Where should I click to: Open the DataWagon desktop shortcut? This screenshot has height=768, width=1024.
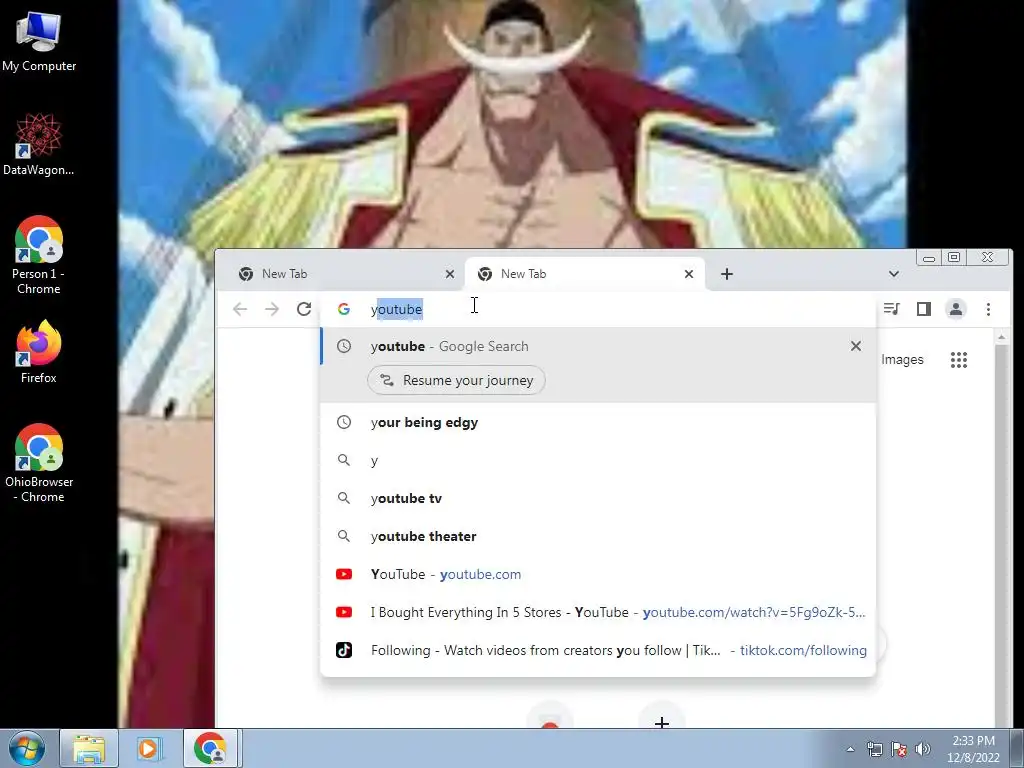(39, 145)
